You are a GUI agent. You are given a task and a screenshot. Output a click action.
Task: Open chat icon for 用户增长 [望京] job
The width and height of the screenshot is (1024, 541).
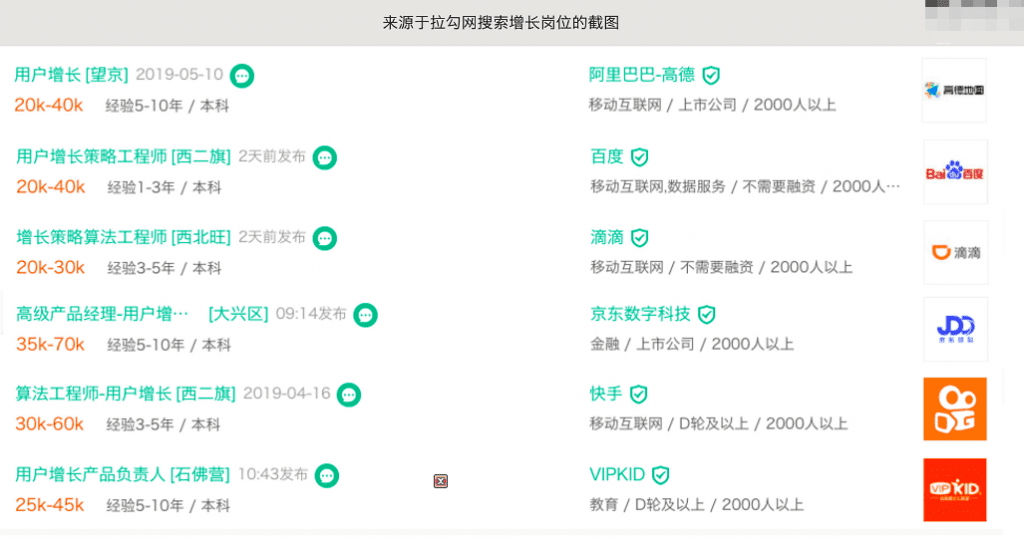(x=242, y=76)
